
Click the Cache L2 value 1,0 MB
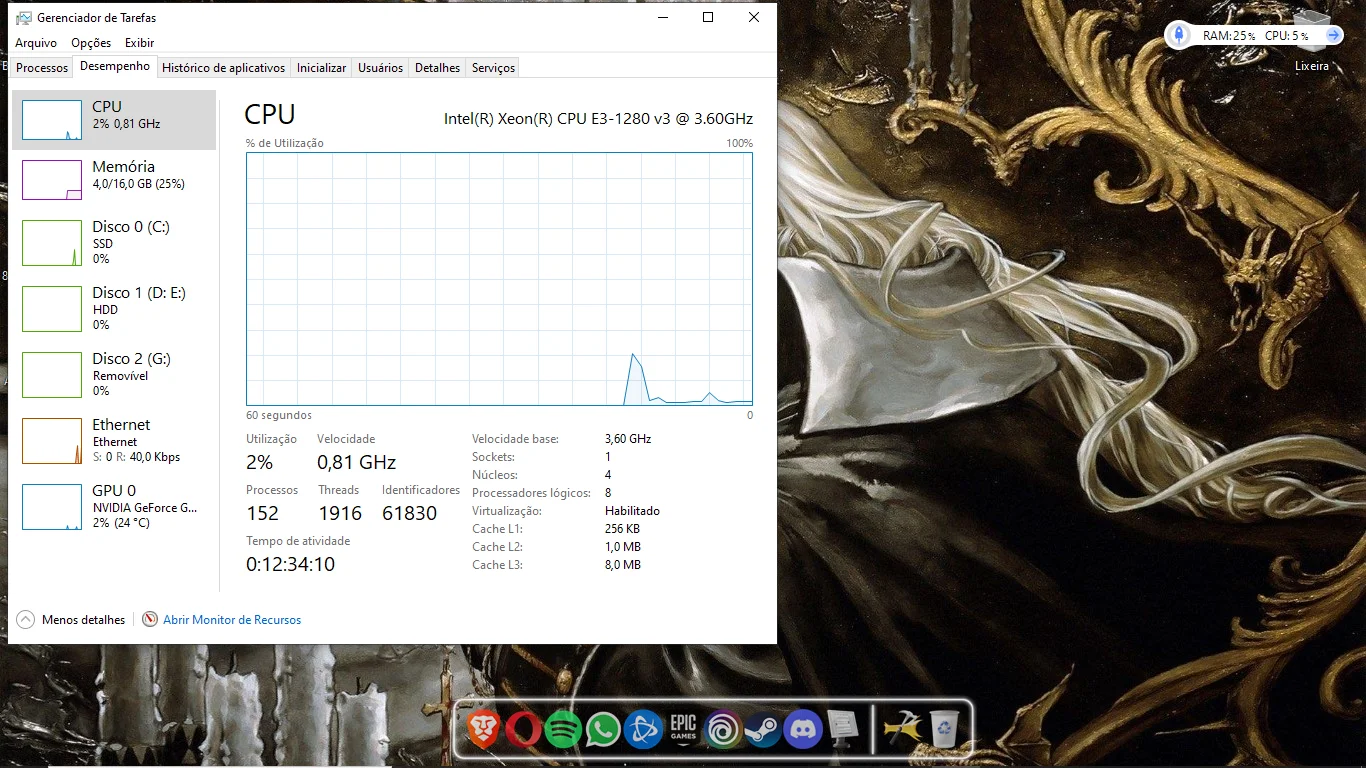[623, 547]
